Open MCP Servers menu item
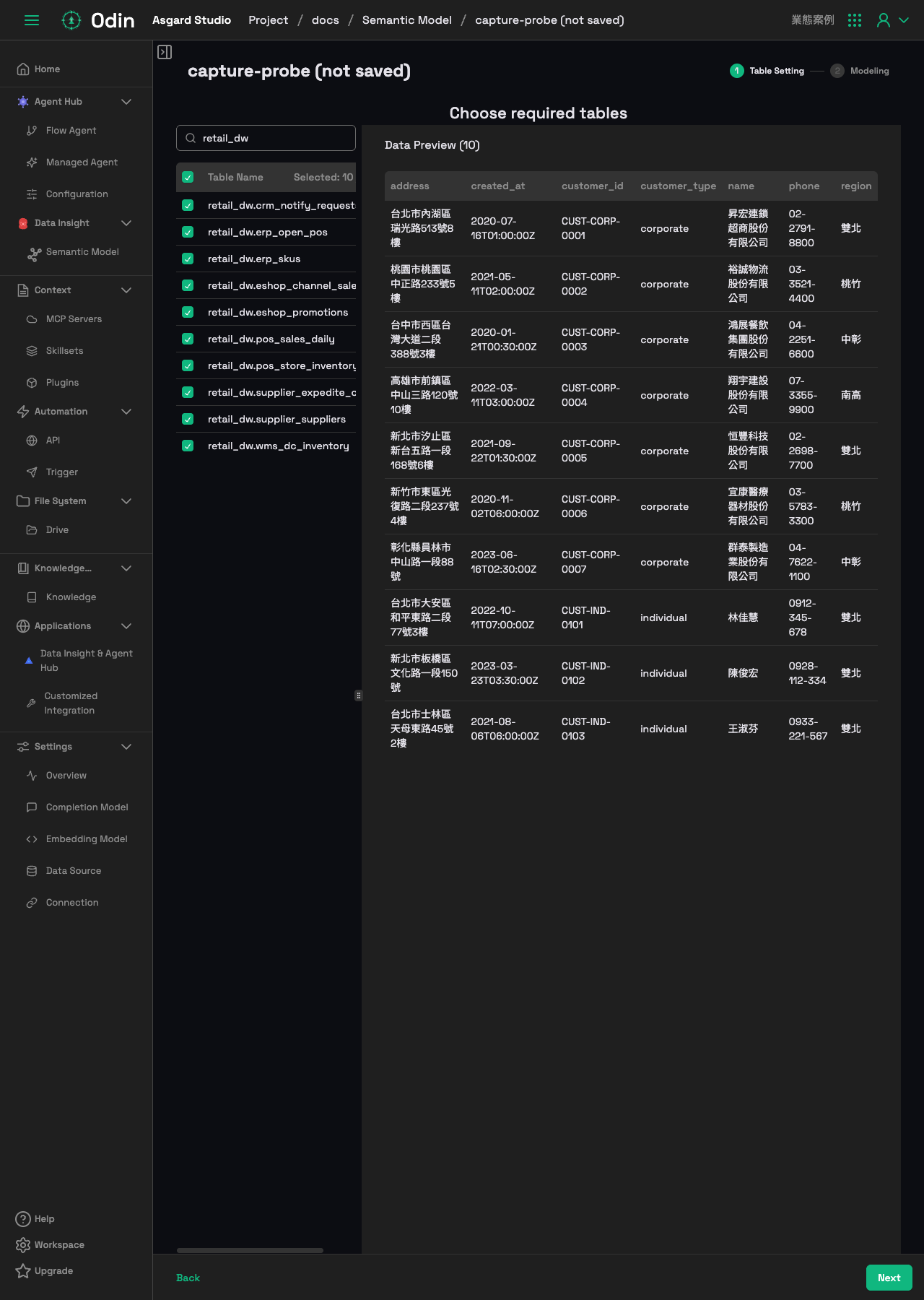924x1300 pixels. [x=74, y=319]
